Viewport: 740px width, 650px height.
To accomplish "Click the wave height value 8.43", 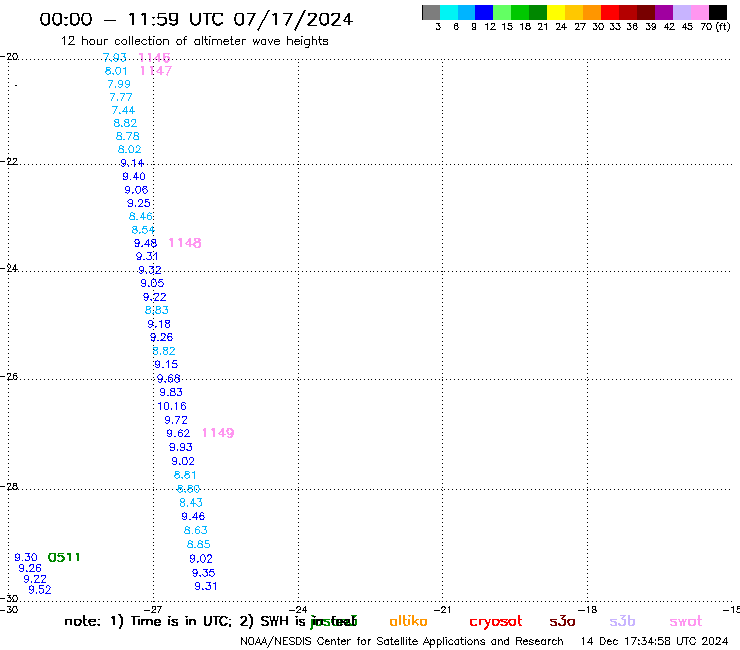I will point(191,503).
